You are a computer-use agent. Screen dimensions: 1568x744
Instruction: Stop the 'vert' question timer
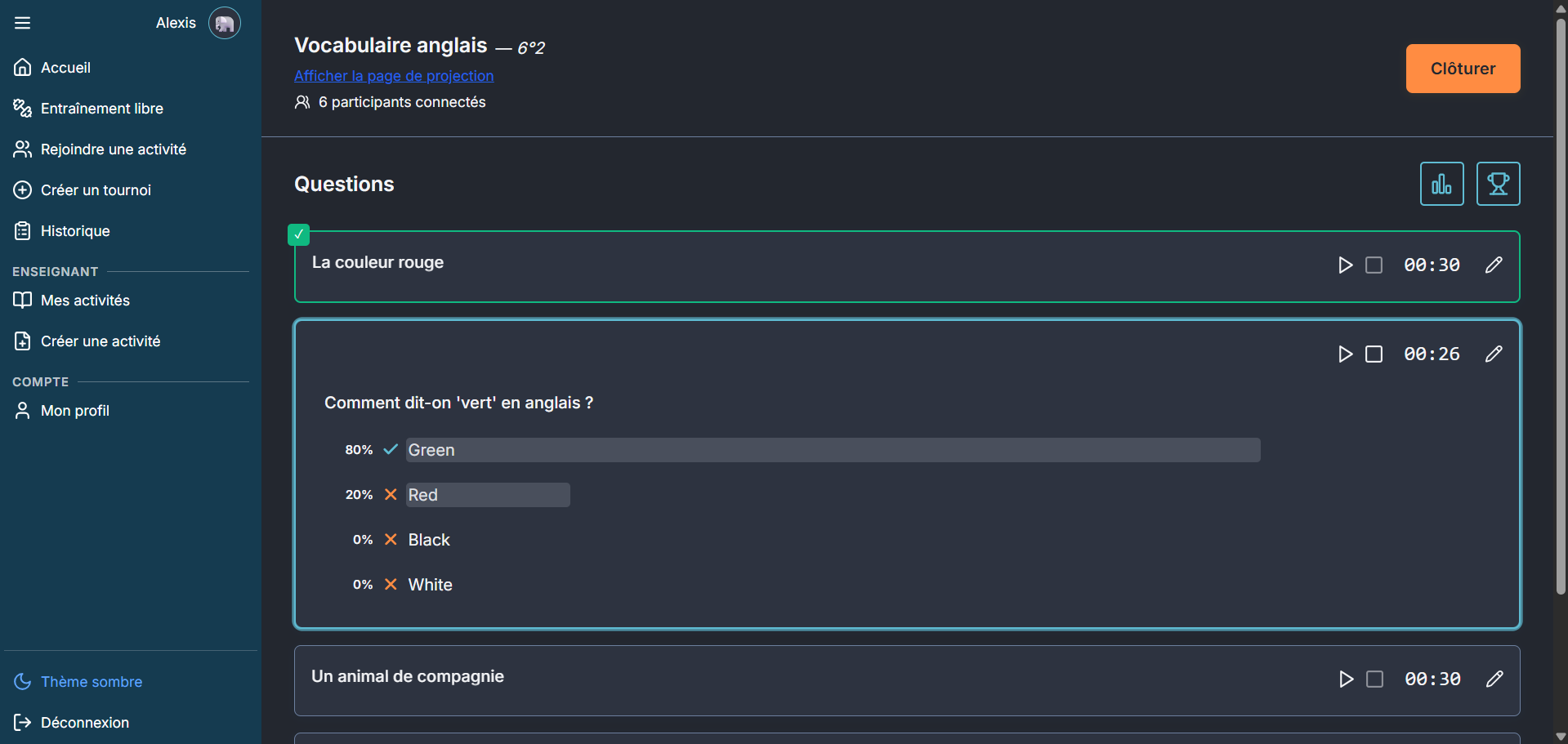pos(1374,354)
